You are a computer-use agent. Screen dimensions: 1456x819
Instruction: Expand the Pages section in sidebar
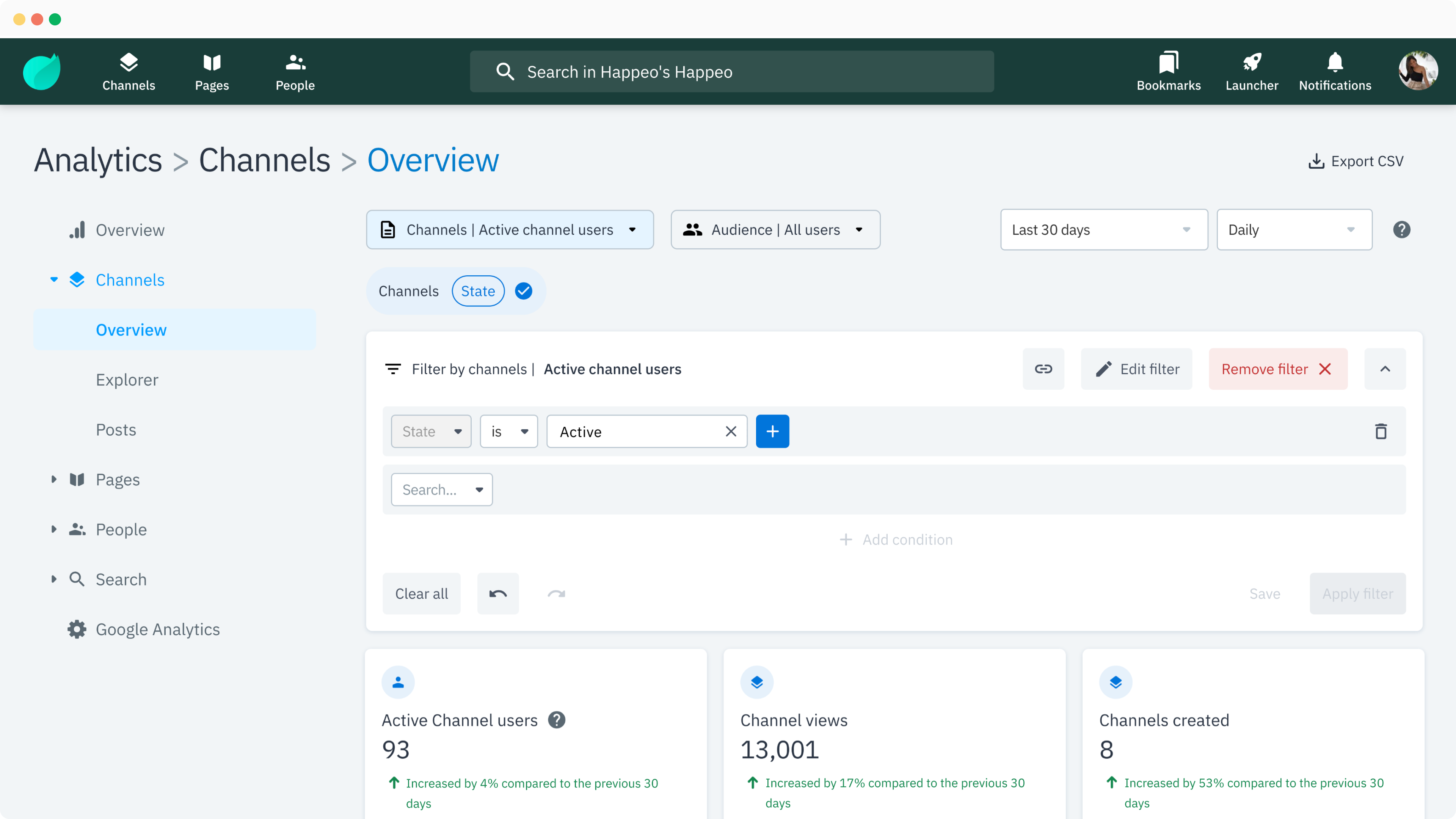[54, 479]
